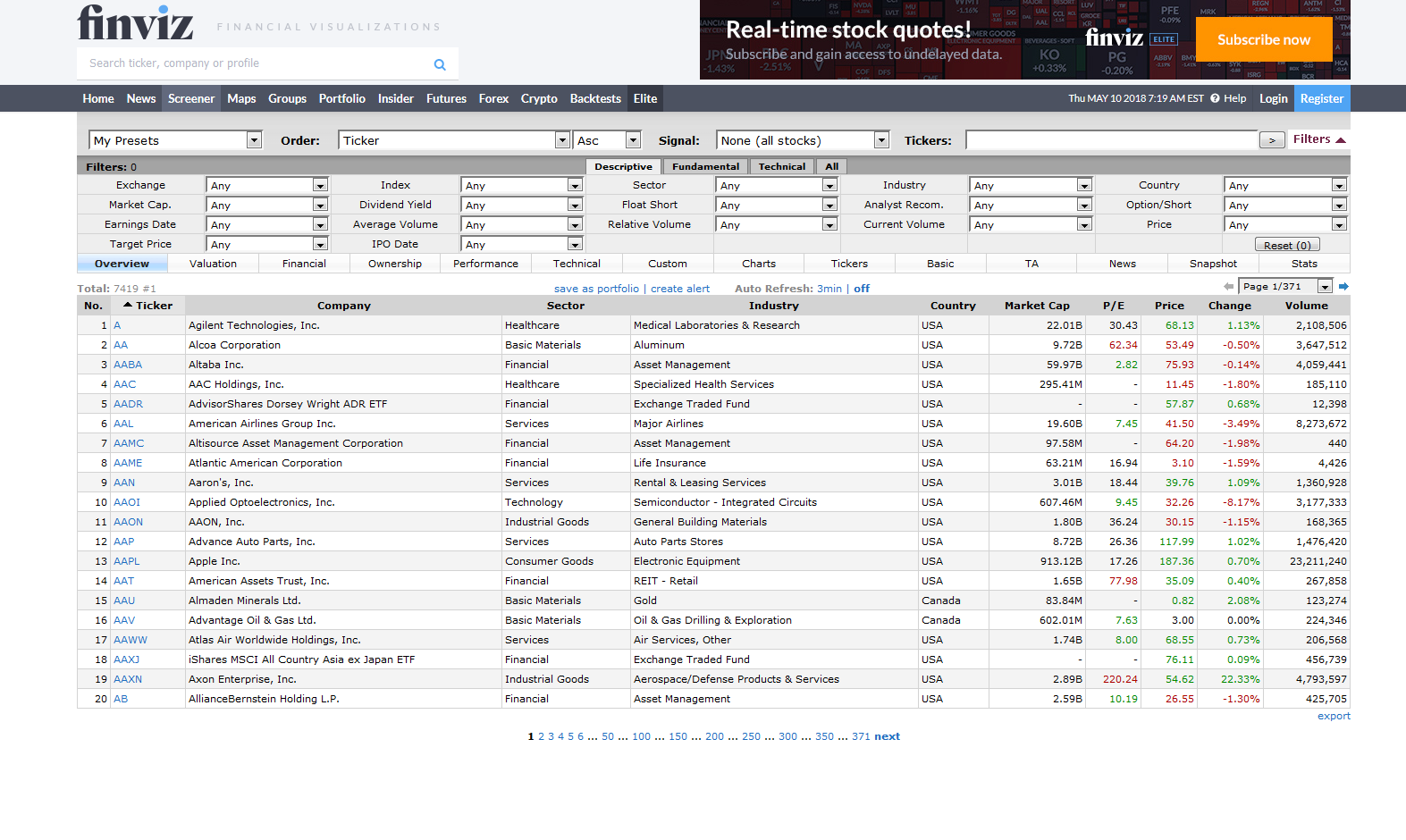Open the Industry filter dropdown
The width and height of the screenshot is (1406, 840).
click(x=1031, y=185)
